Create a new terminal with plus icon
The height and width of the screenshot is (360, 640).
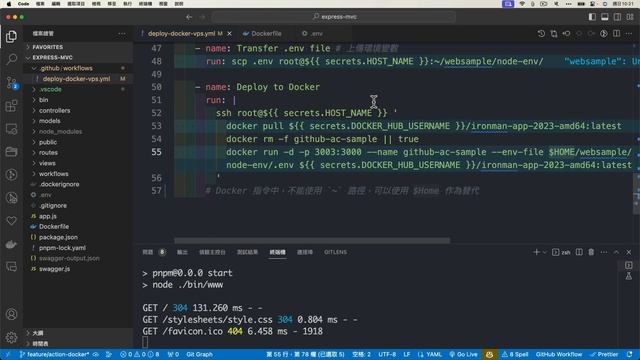tap(536, 252)
